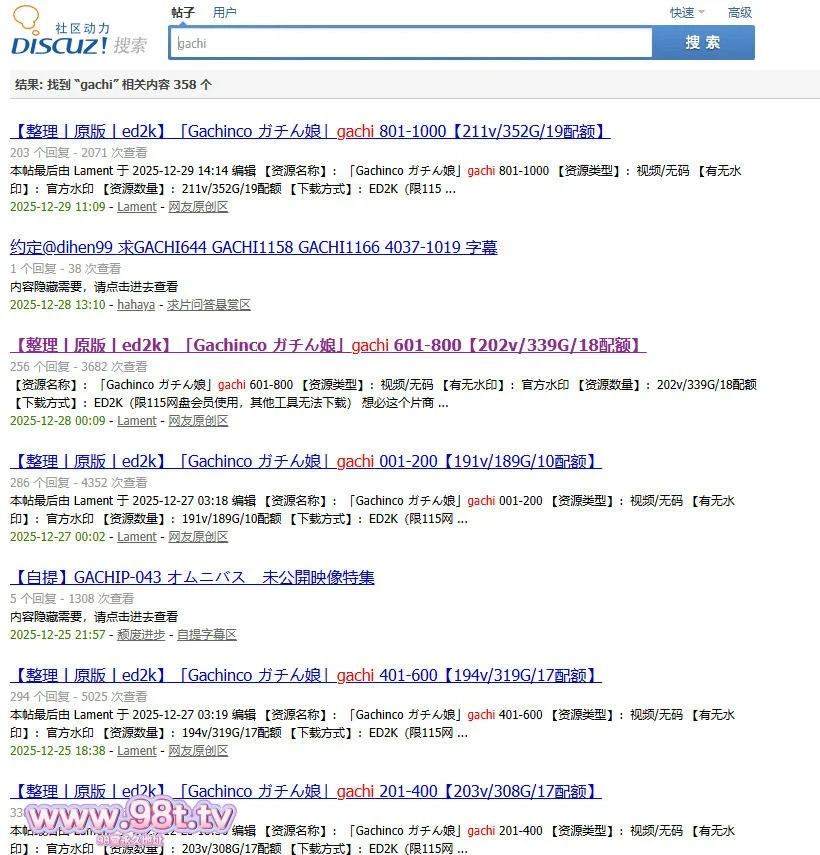Go to the 自提字幕区 forum
The height and width of the screenshot is (855, 820).
point(206,635)
